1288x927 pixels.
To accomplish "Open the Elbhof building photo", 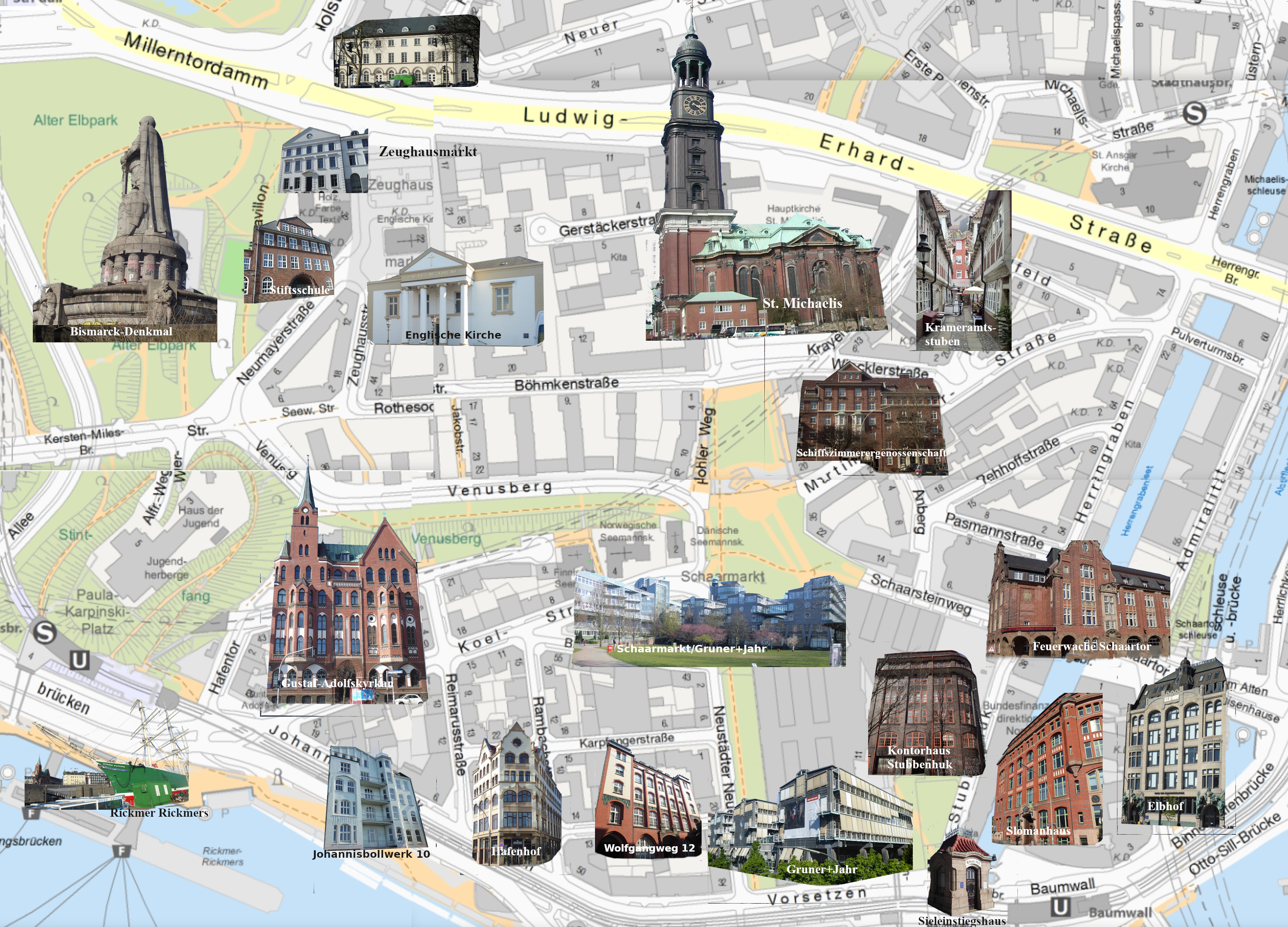I will 1174,743.
